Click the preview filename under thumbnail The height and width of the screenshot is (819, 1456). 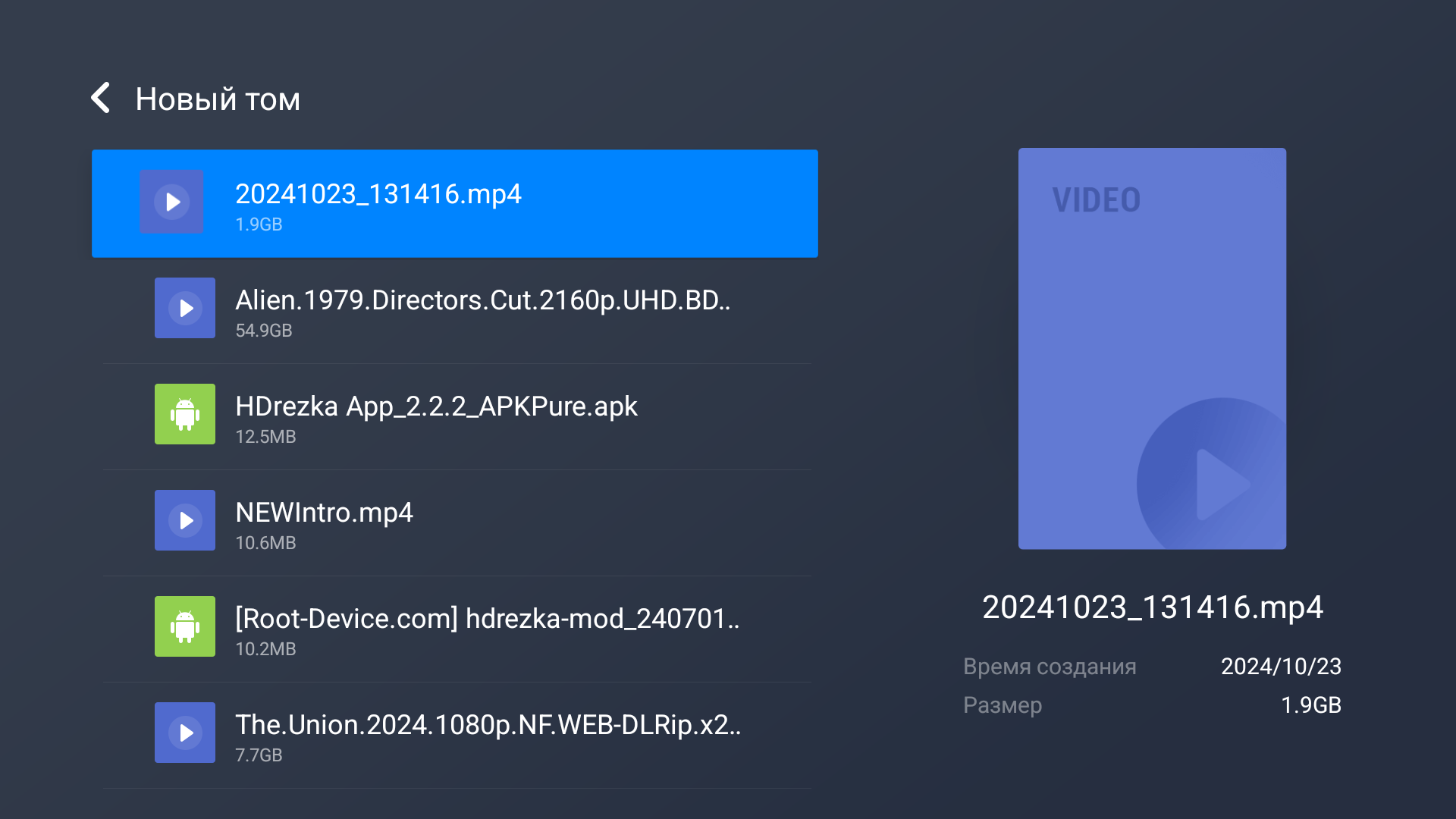point(1152,607)
